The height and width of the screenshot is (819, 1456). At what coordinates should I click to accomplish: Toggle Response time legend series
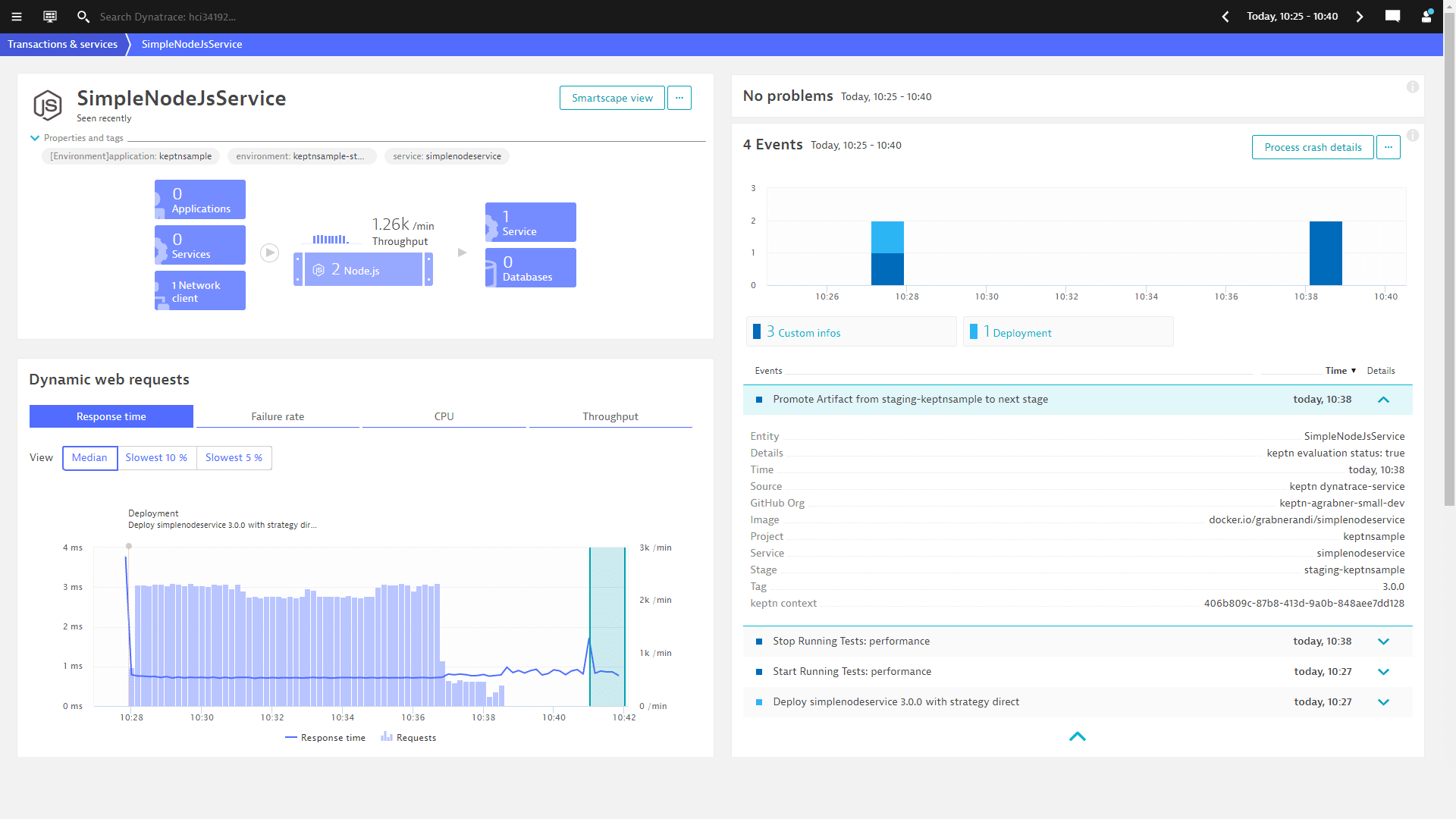325,737
